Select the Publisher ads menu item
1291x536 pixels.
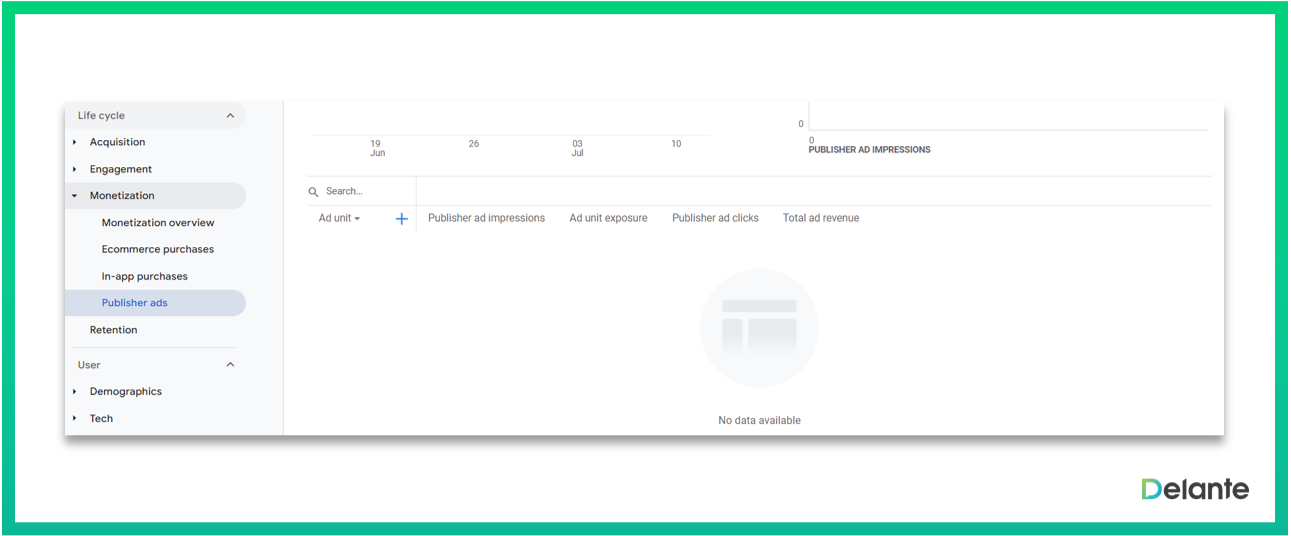[135, 303]
